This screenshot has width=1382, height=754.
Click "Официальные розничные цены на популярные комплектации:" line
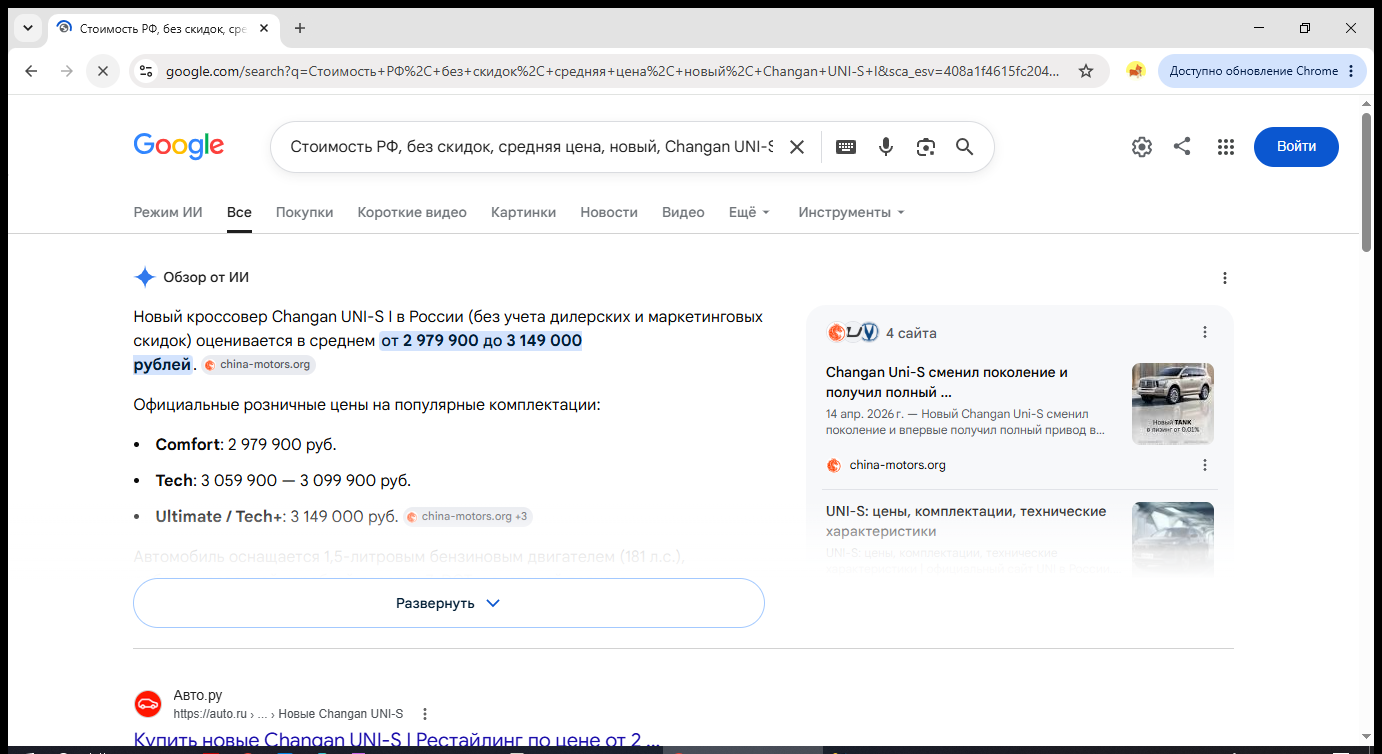[366, 405]
